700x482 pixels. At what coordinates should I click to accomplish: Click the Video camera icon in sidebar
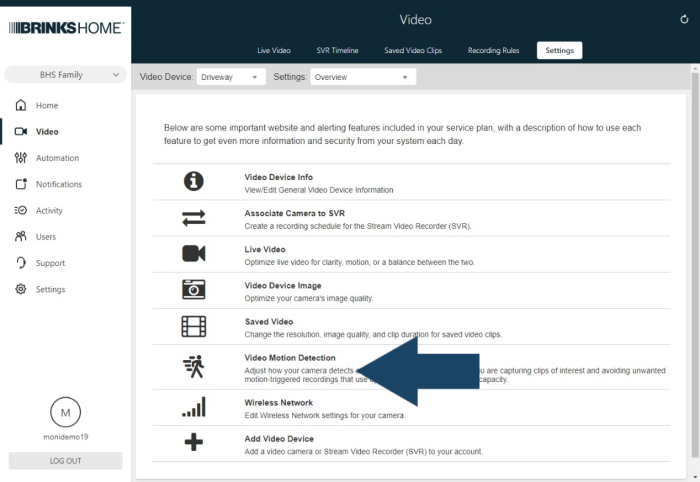pyautogui.click(x=21, y=132)
